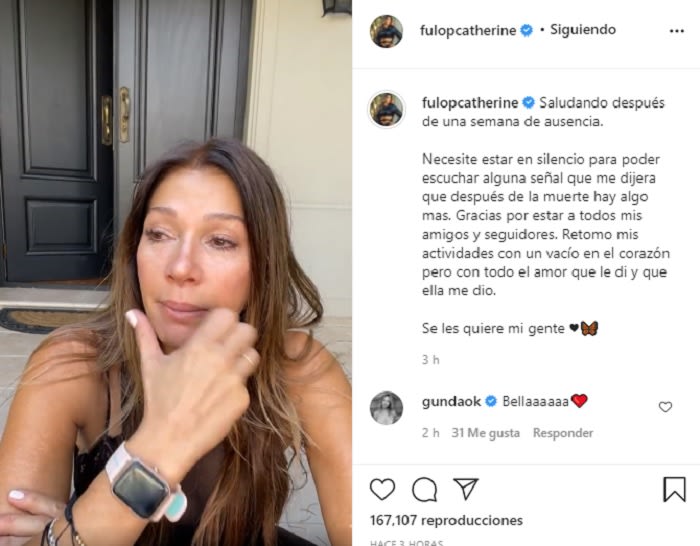Click 3 h timestamp under caption
The image size is (700, 546).
tap(430, 360)
